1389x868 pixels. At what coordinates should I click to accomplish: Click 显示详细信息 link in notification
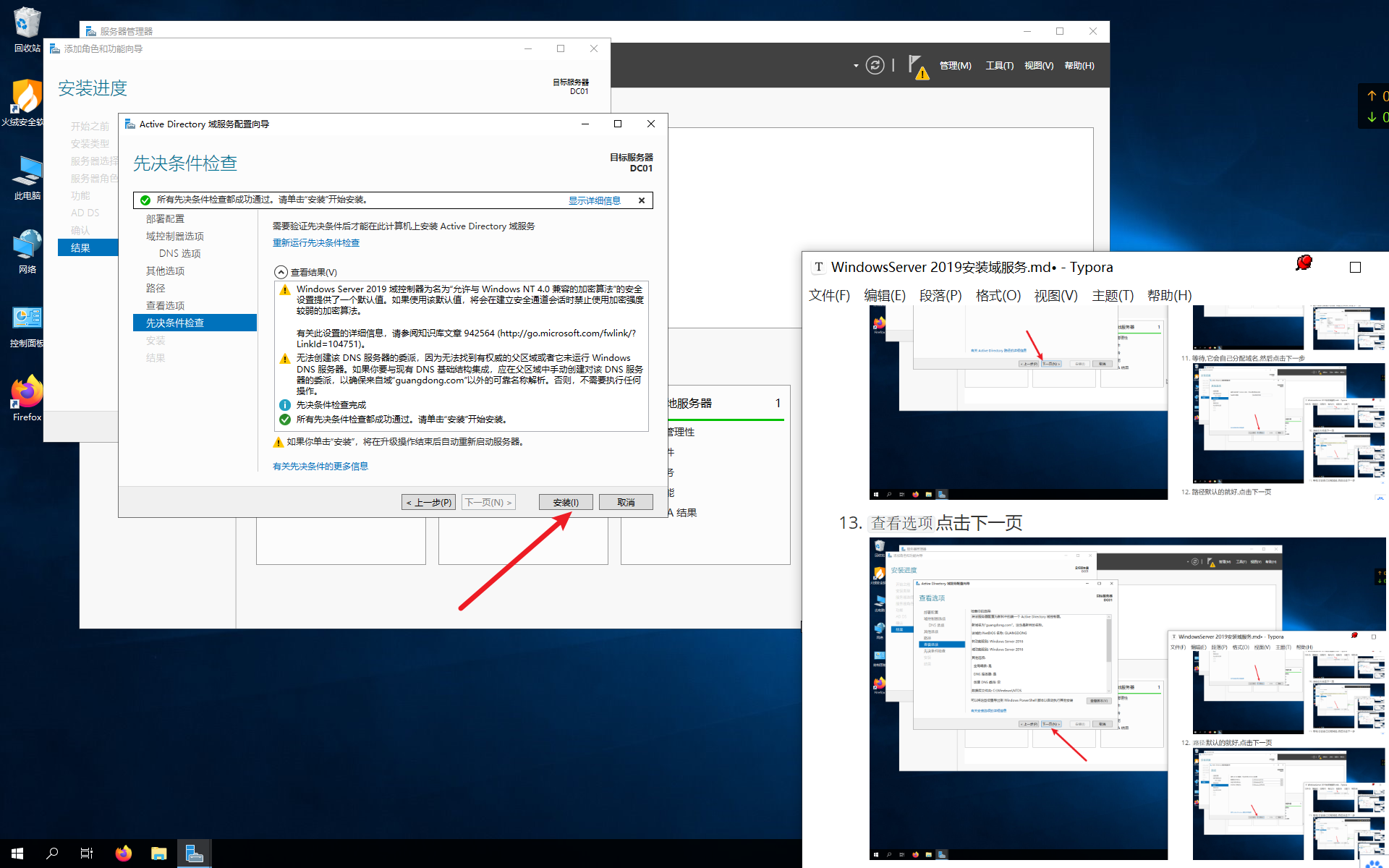(x=594, y=200)
